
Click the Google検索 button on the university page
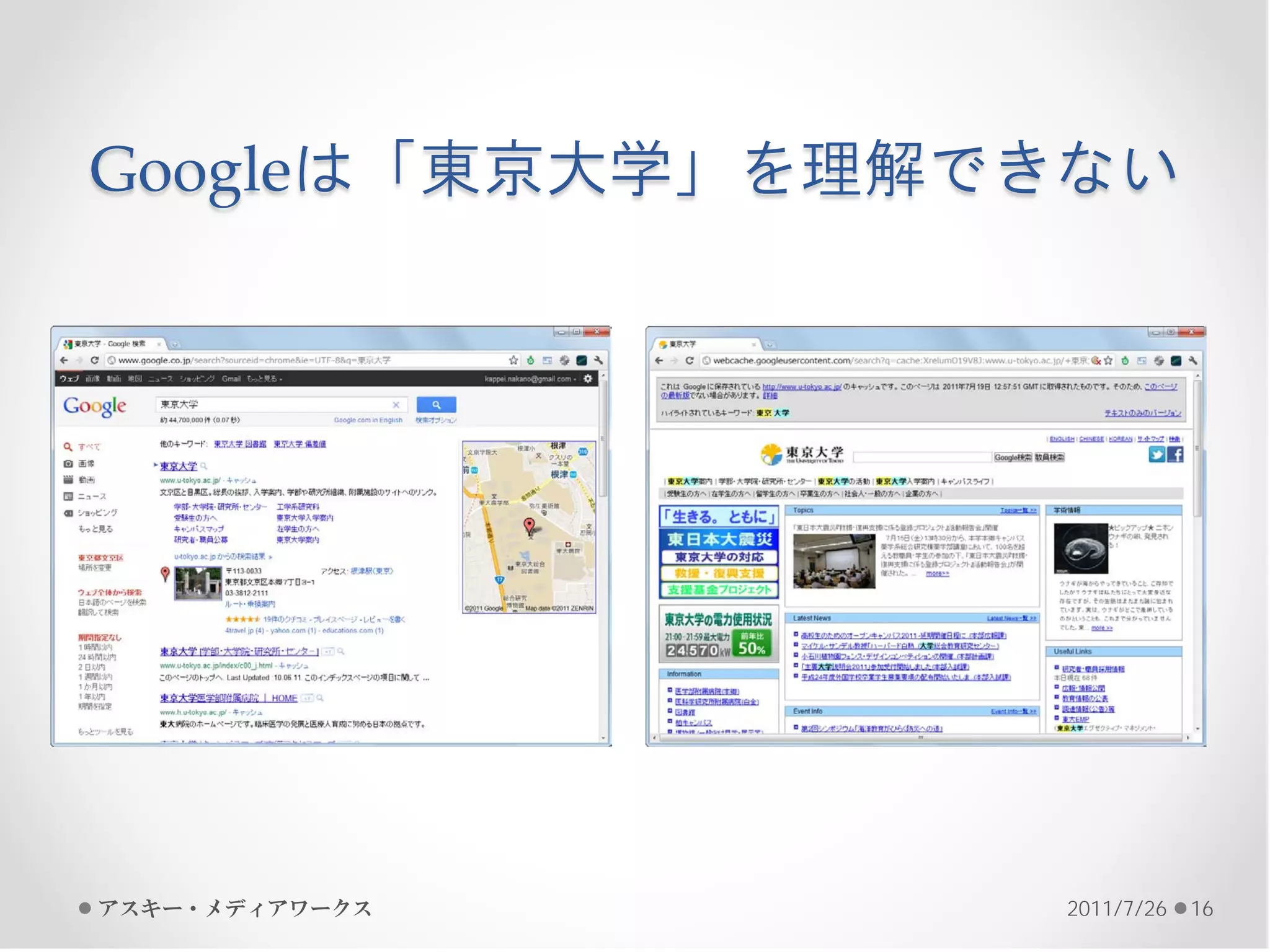coord(1013,457)
